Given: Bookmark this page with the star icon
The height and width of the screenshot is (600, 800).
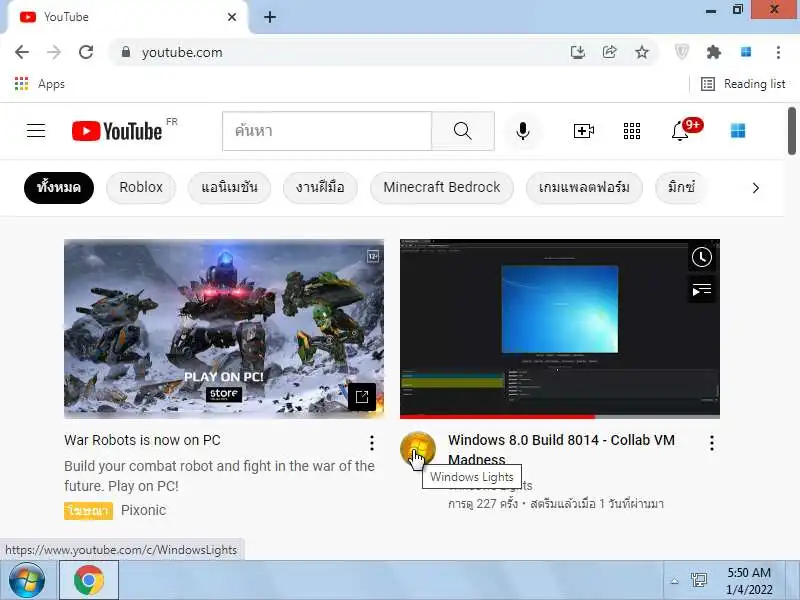Looking at the screenshot, I should [642, 52].
